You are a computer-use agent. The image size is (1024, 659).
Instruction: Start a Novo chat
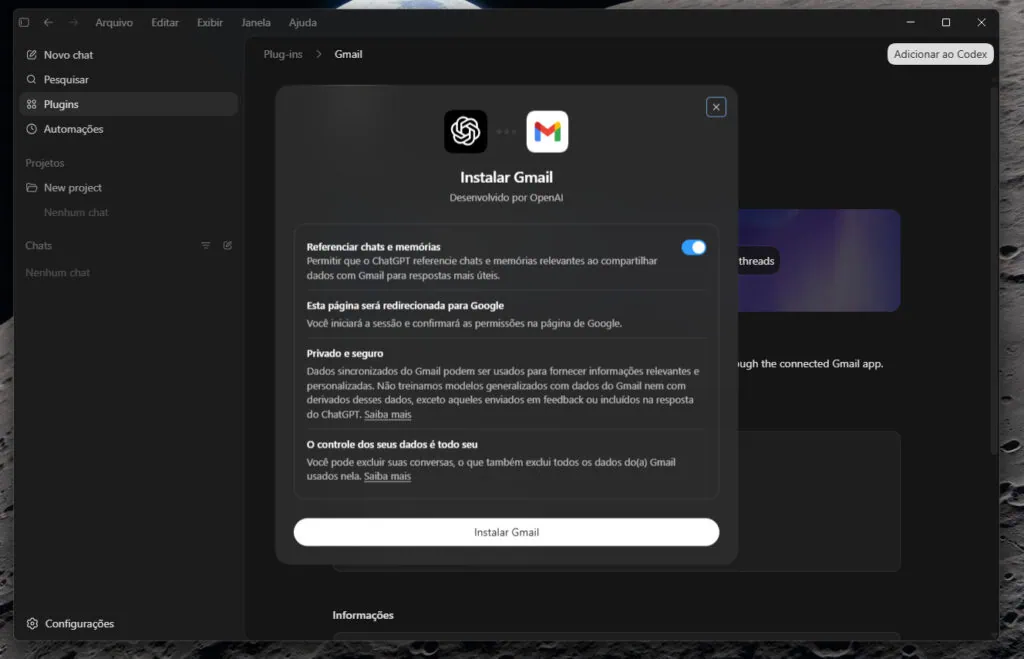pyautogui.click(x=129, y=55)
